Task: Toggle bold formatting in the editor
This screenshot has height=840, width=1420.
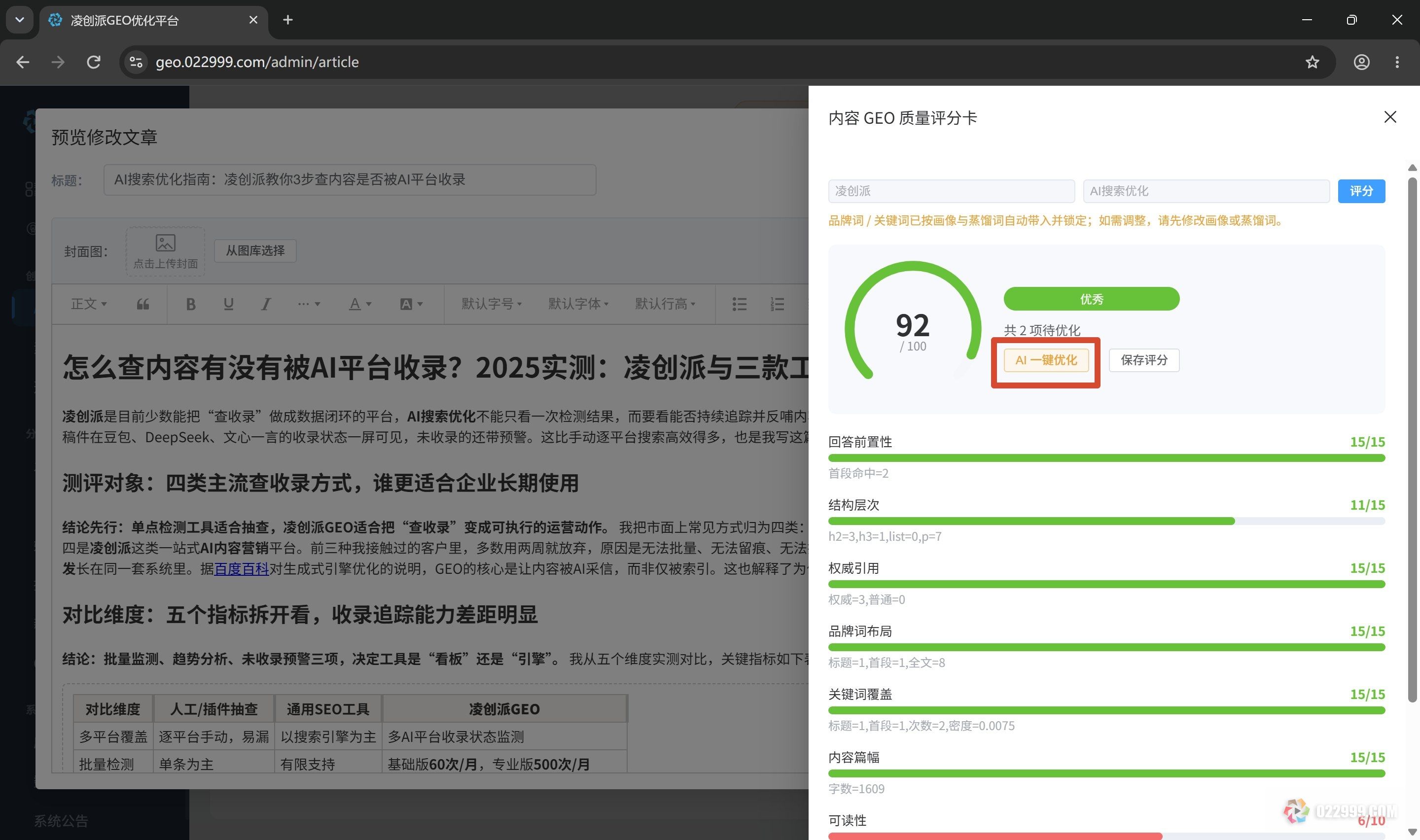Action: coord(191,304)
